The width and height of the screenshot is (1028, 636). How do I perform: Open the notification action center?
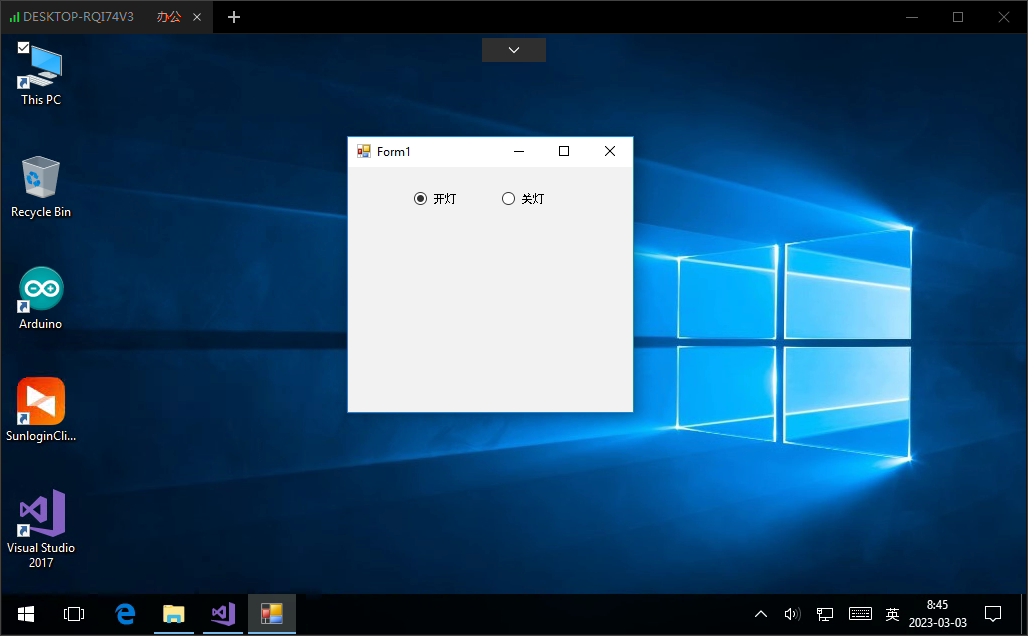(x=993, y=614)
